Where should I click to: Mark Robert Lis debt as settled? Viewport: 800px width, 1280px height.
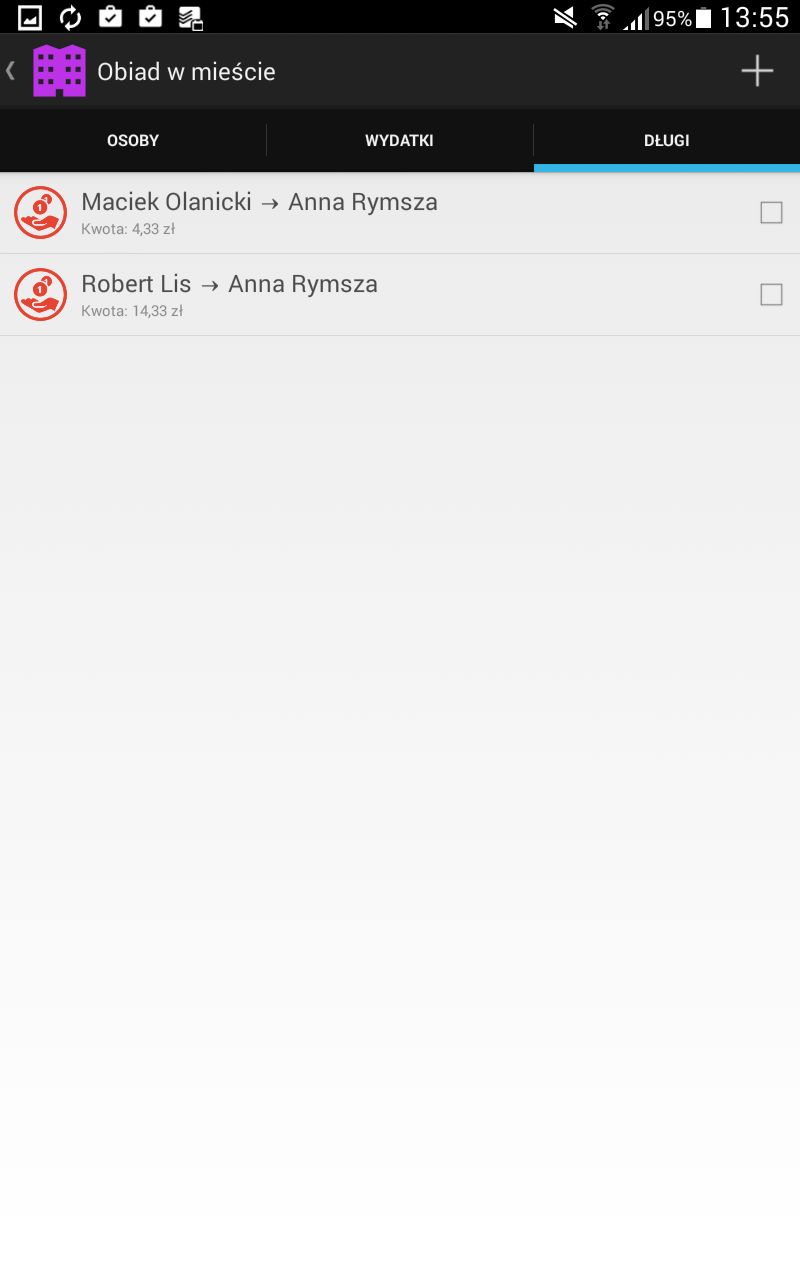(x=771, y=295)
